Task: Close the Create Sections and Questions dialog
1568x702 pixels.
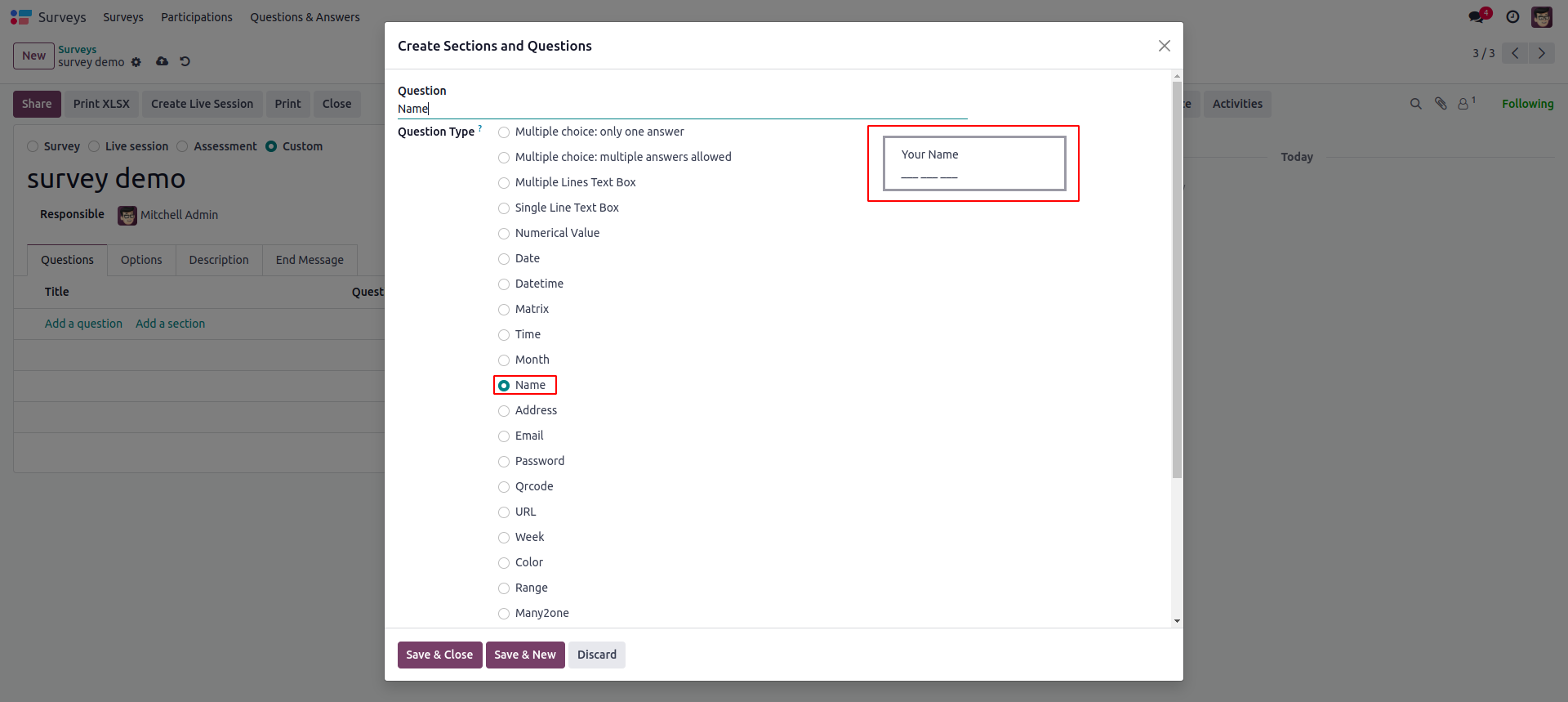Action: [x=1164, y=46]
